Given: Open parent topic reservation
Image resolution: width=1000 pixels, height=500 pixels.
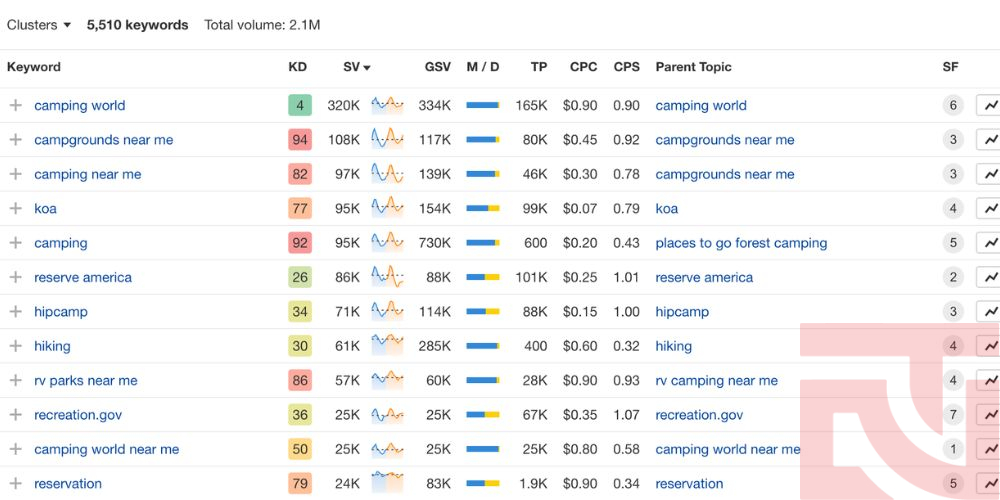Looking at the screenshot, I should 689,483.
